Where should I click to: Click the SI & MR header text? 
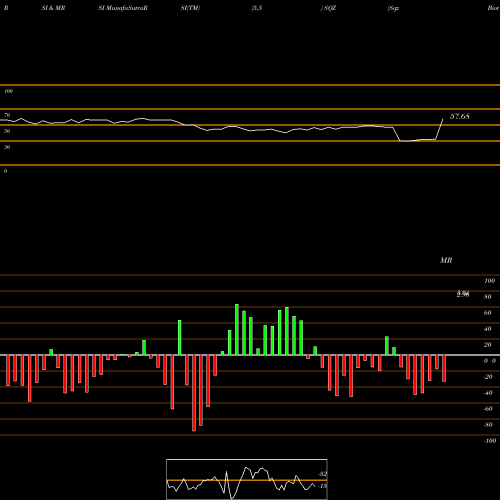pyautogui.click(x=53, y=8)
